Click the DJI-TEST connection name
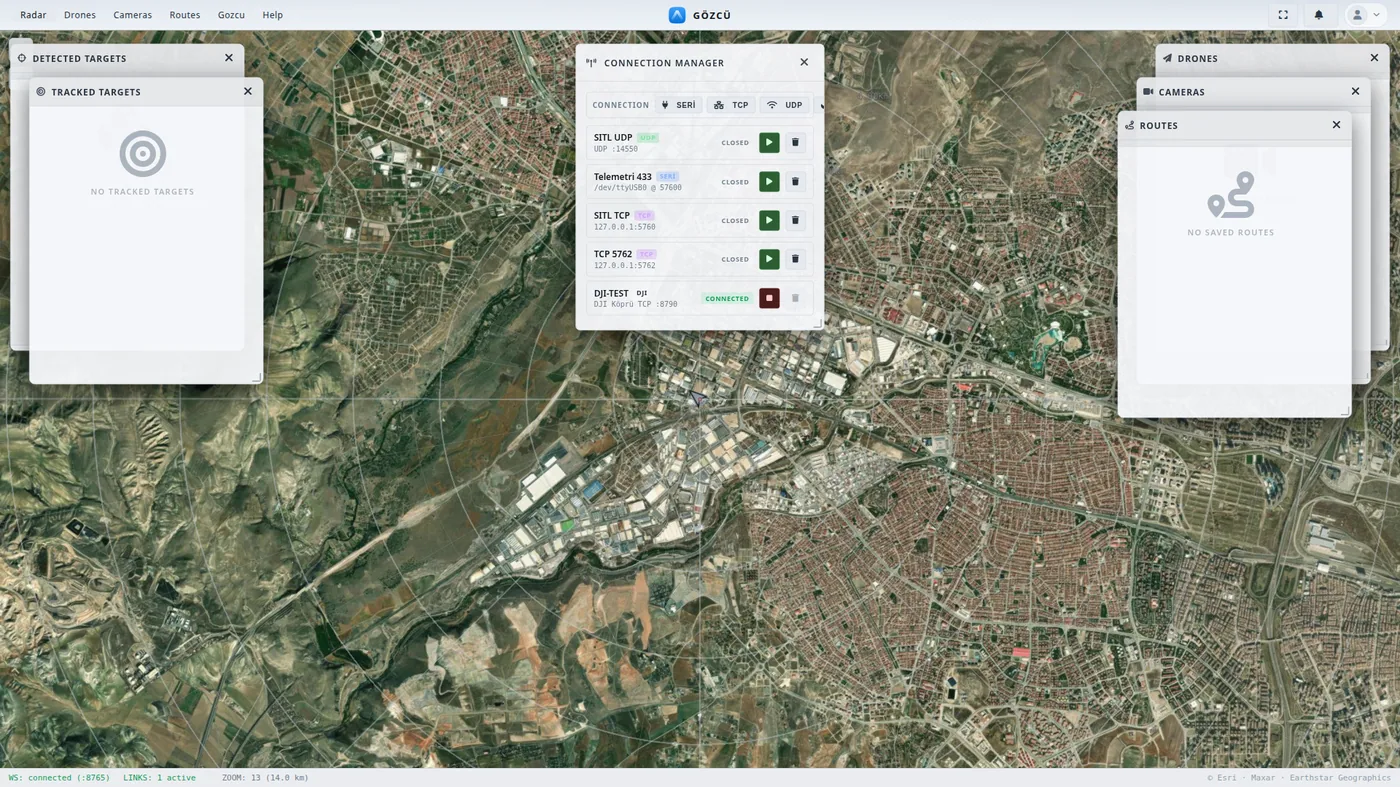 pos(611,293)
